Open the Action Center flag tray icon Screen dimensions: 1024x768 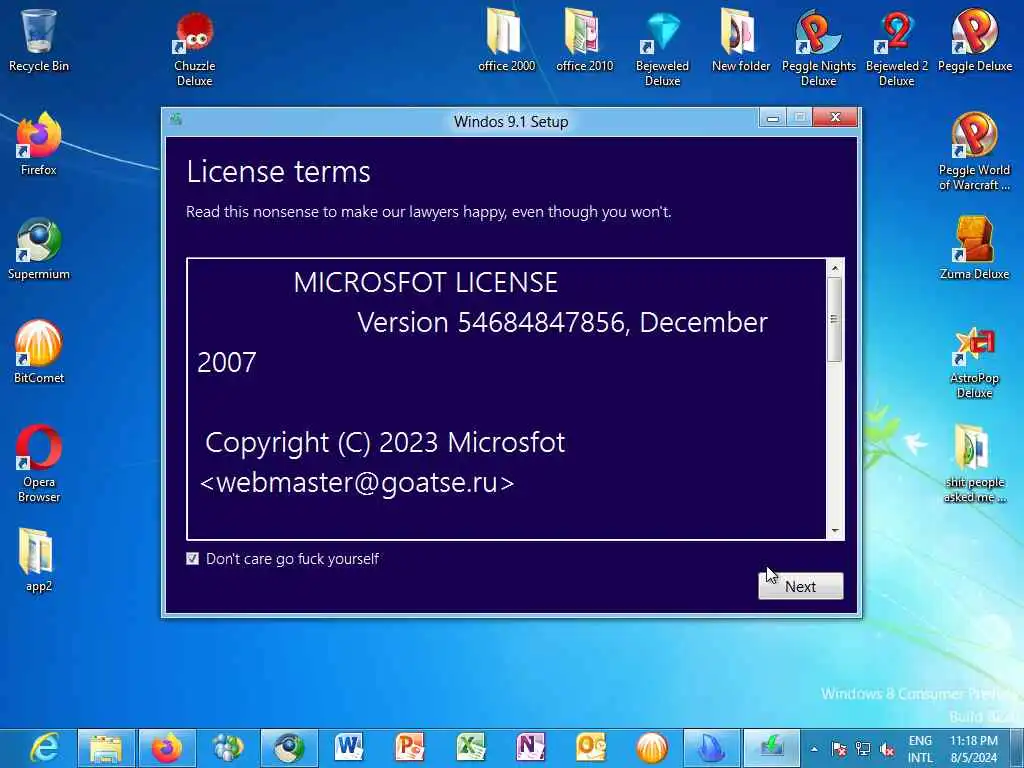coord(839,750)
